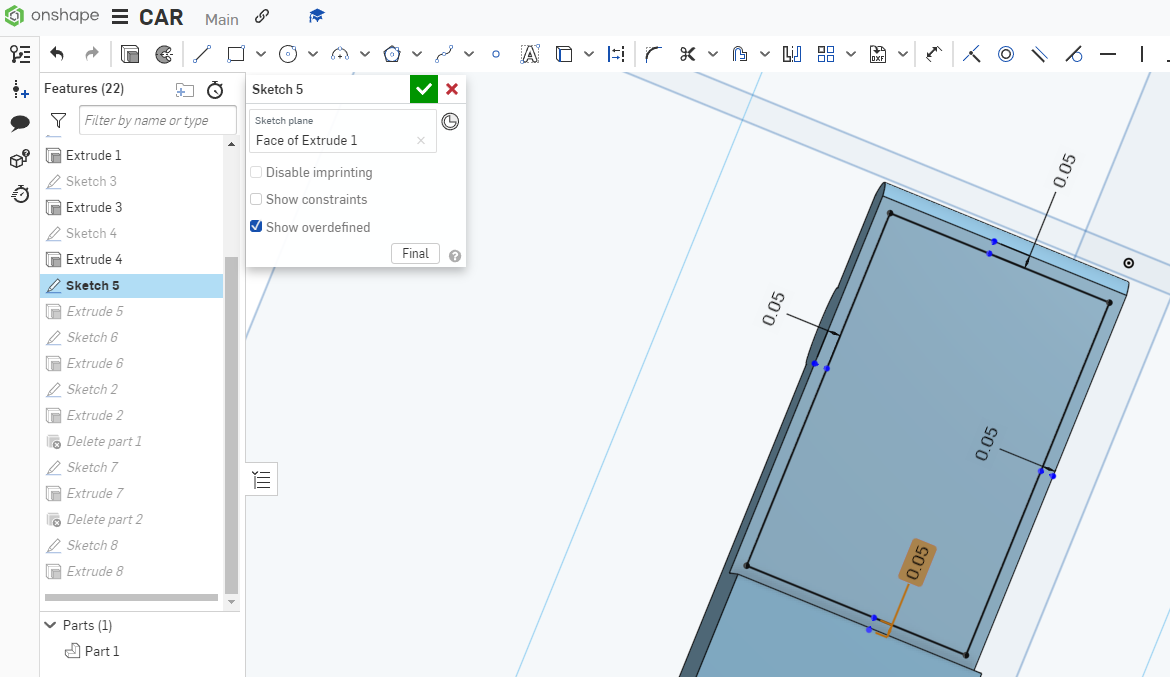Select the Corner rectangle tool
Screen dimensions: 1170x677
(236, 54)
